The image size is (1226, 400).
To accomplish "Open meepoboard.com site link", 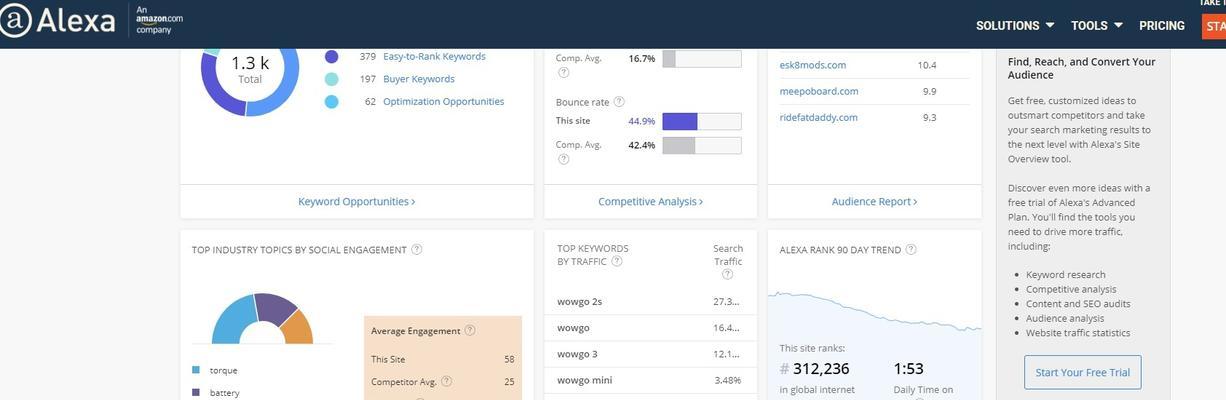I will point(819,91).
